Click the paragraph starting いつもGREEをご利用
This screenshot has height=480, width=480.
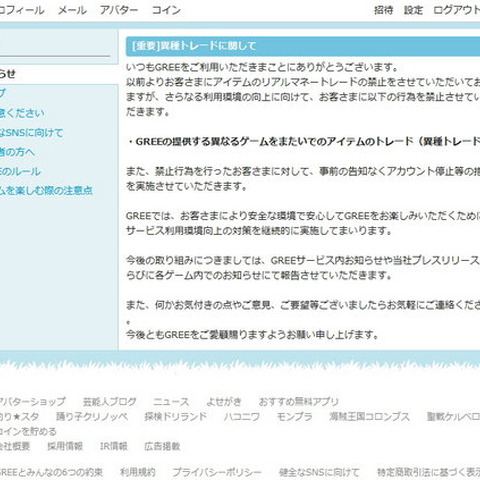[303, 89]
